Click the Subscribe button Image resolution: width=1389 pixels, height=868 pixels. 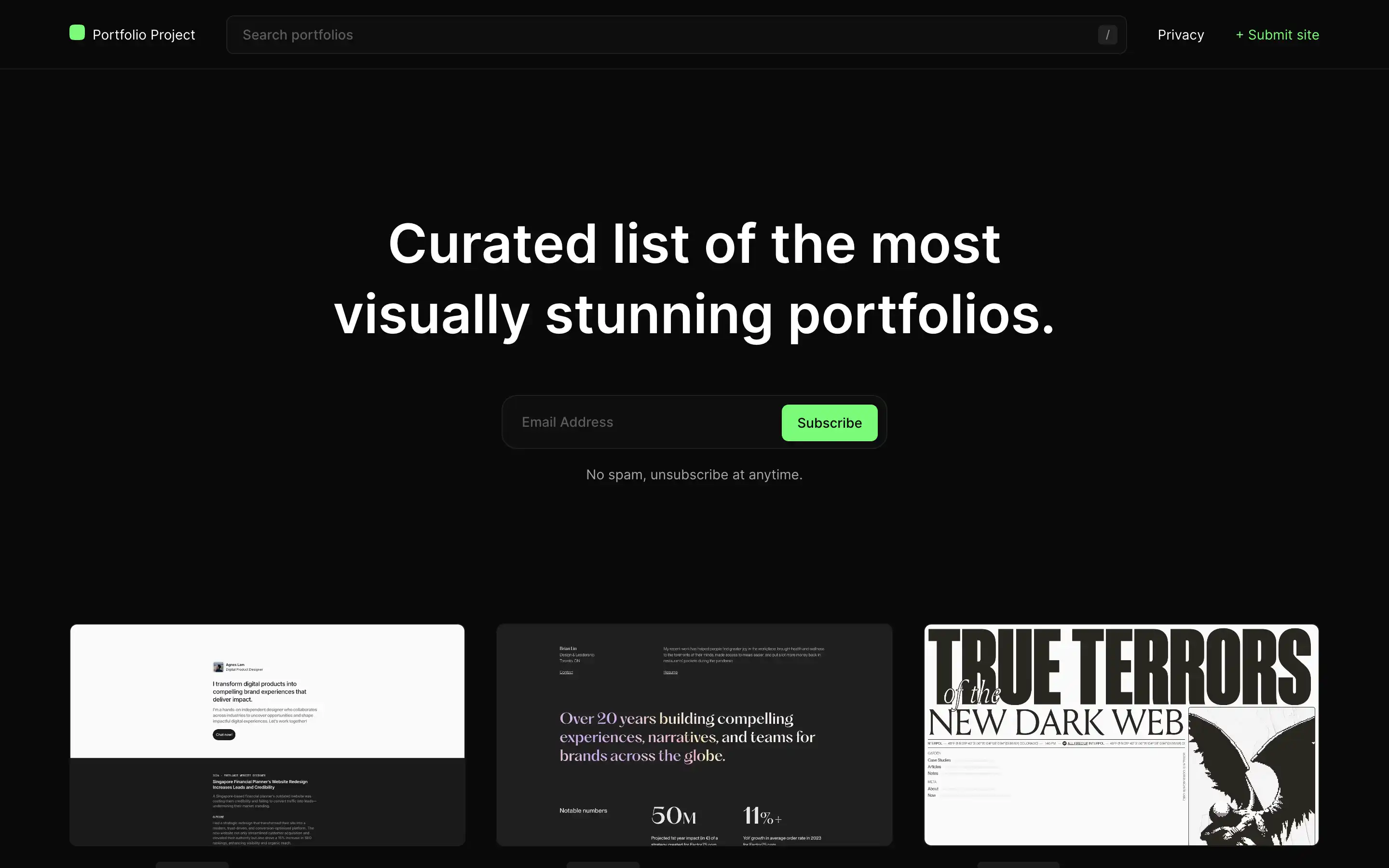click(829, 422)
